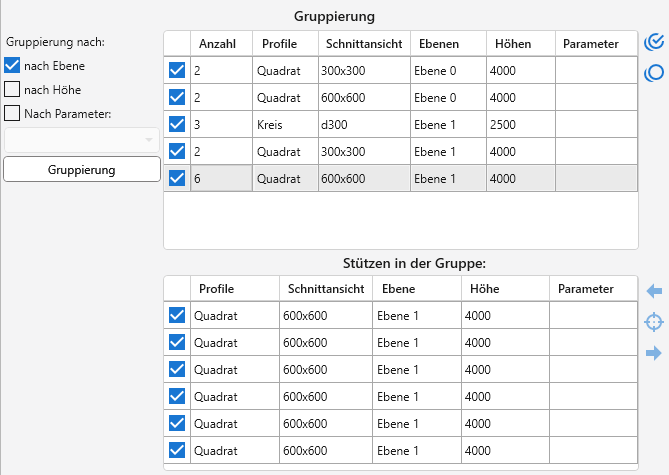Screen dimensions: 669x475
Task: Enable the 'Nach Parameter' checkbox
Action: coord(13,113)
